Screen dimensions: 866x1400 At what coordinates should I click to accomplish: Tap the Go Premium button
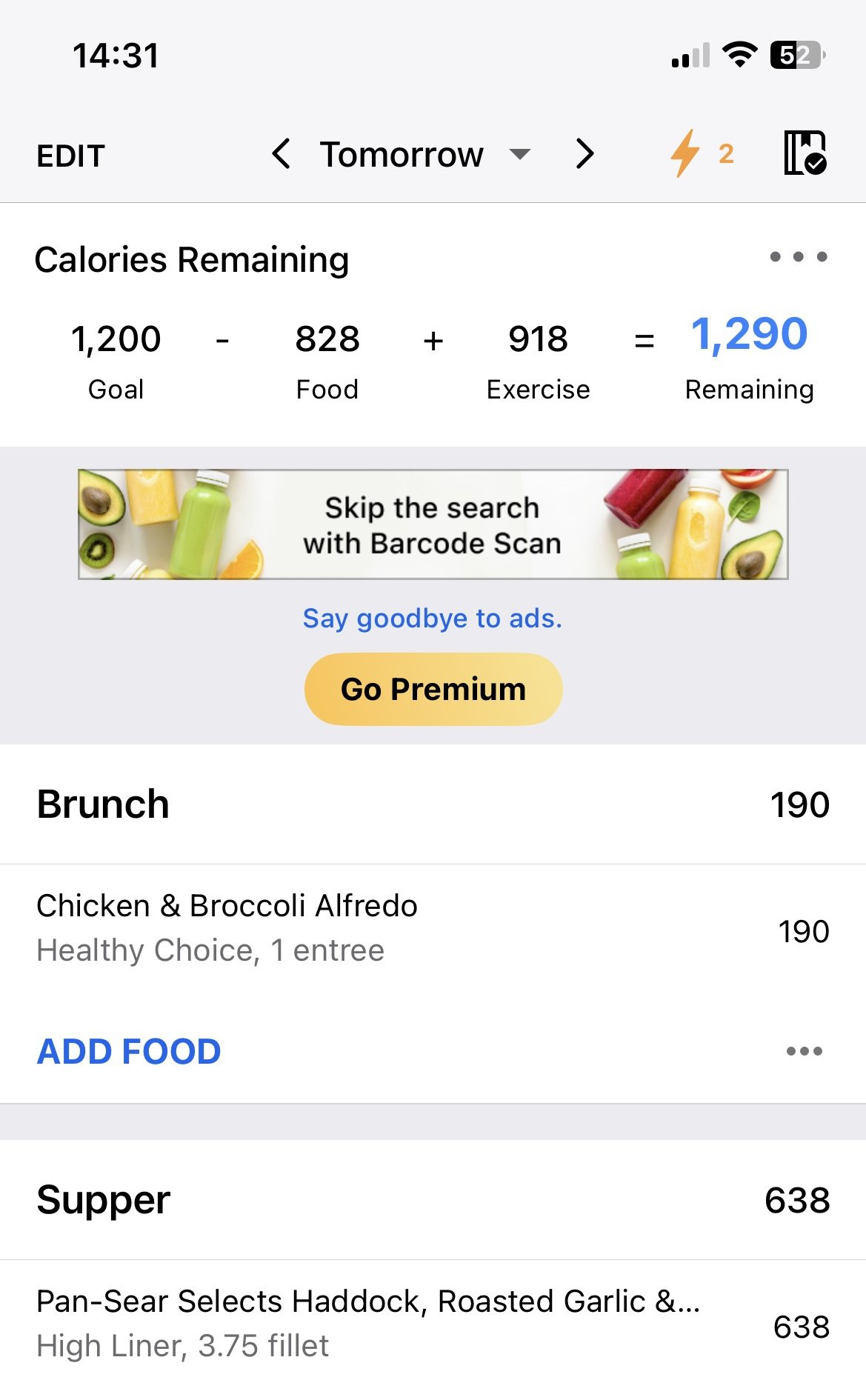[433, 689]
